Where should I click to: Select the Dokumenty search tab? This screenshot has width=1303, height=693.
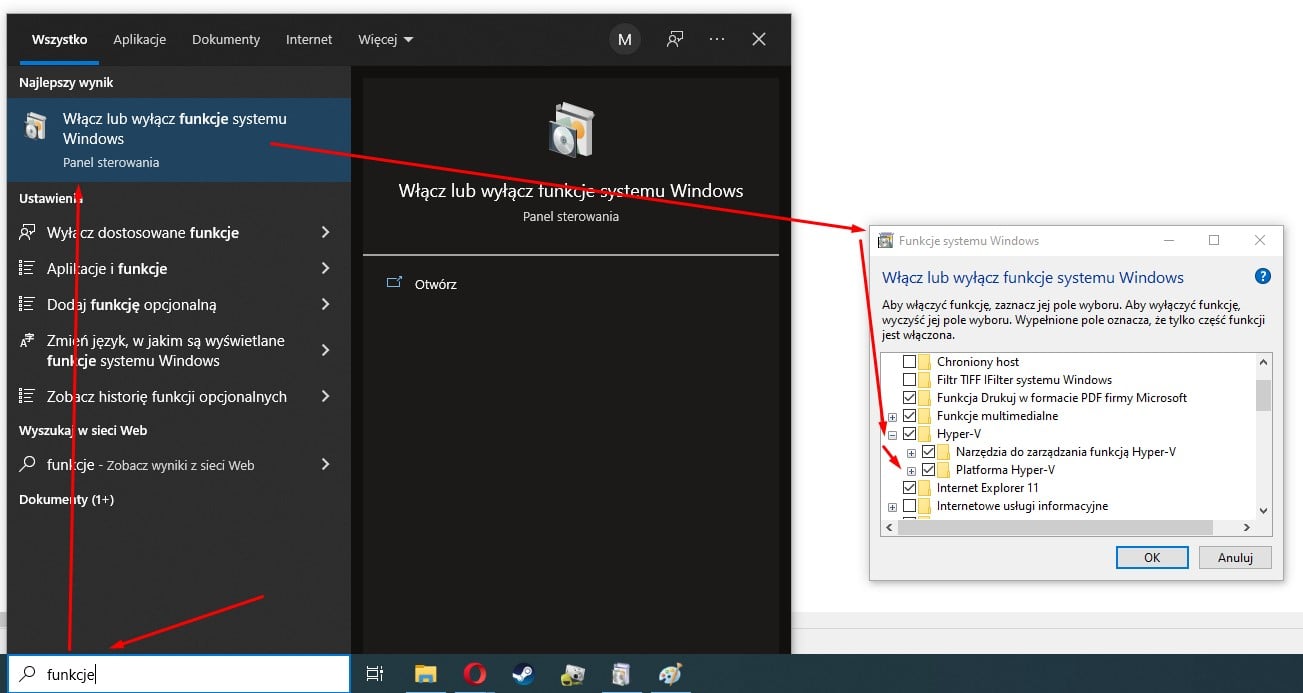[226, 40]
